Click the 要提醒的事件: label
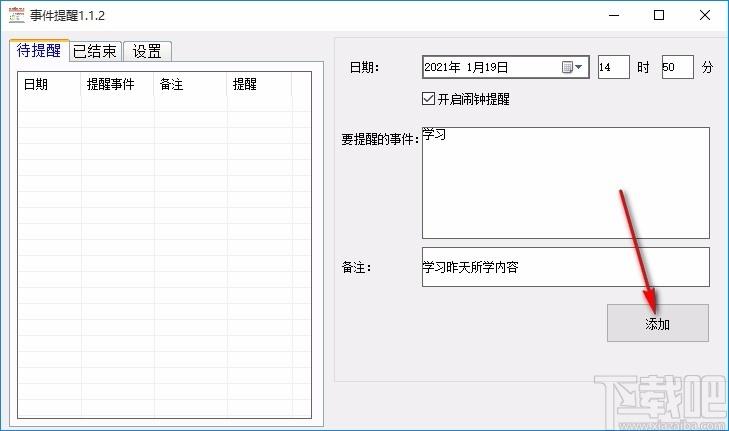The width and height of the screenshot is (729, 431). click(380, 139)
